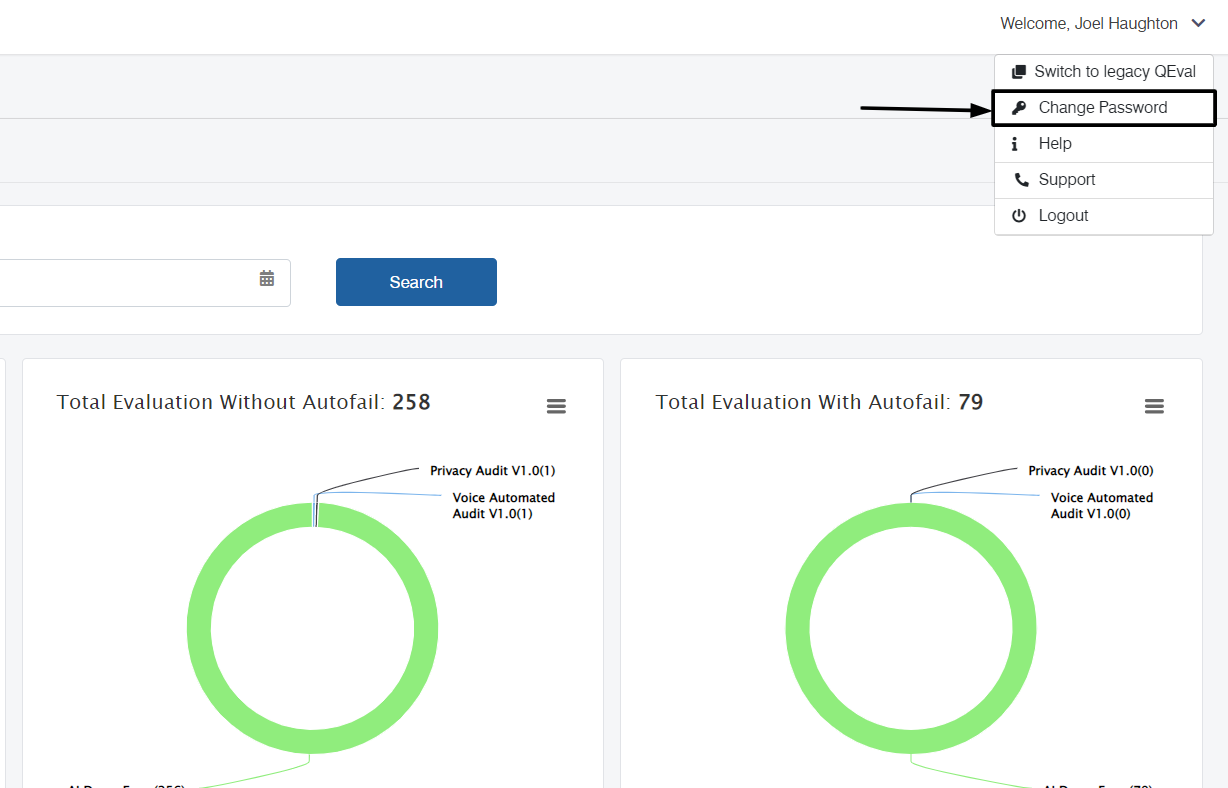Click Voice Automated Audit V1.0(0) label

tap(1101, 505)
